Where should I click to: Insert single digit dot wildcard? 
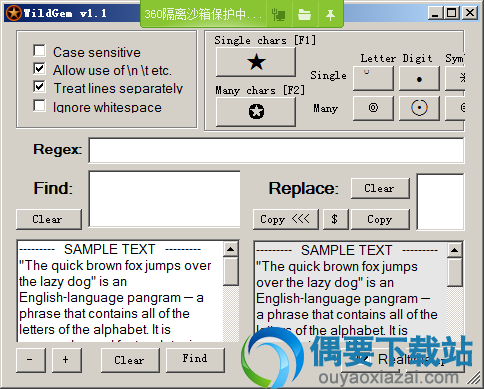tap(419, 78)
